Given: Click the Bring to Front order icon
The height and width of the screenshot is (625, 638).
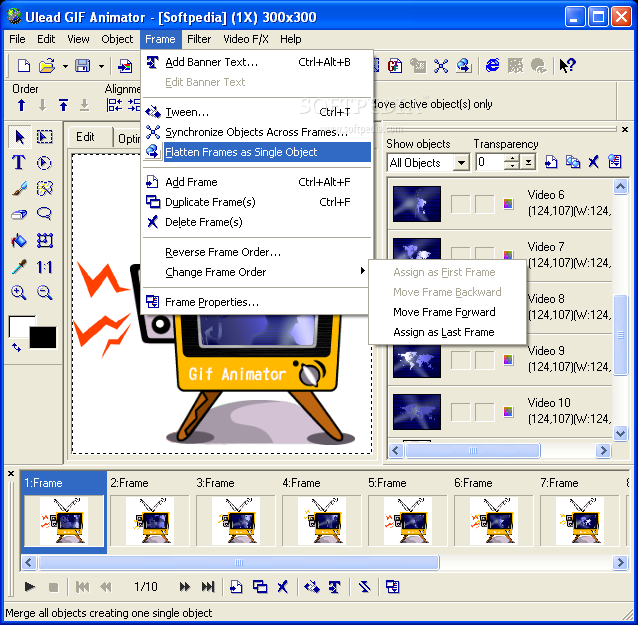Looking at the screenshot, I should [63, 105].
